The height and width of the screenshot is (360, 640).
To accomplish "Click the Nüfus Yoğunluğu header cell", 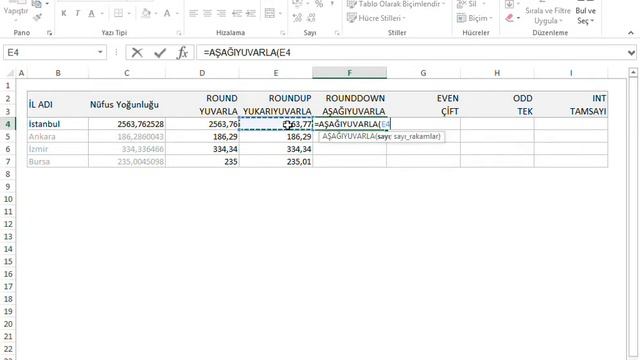I will [127, 104].
